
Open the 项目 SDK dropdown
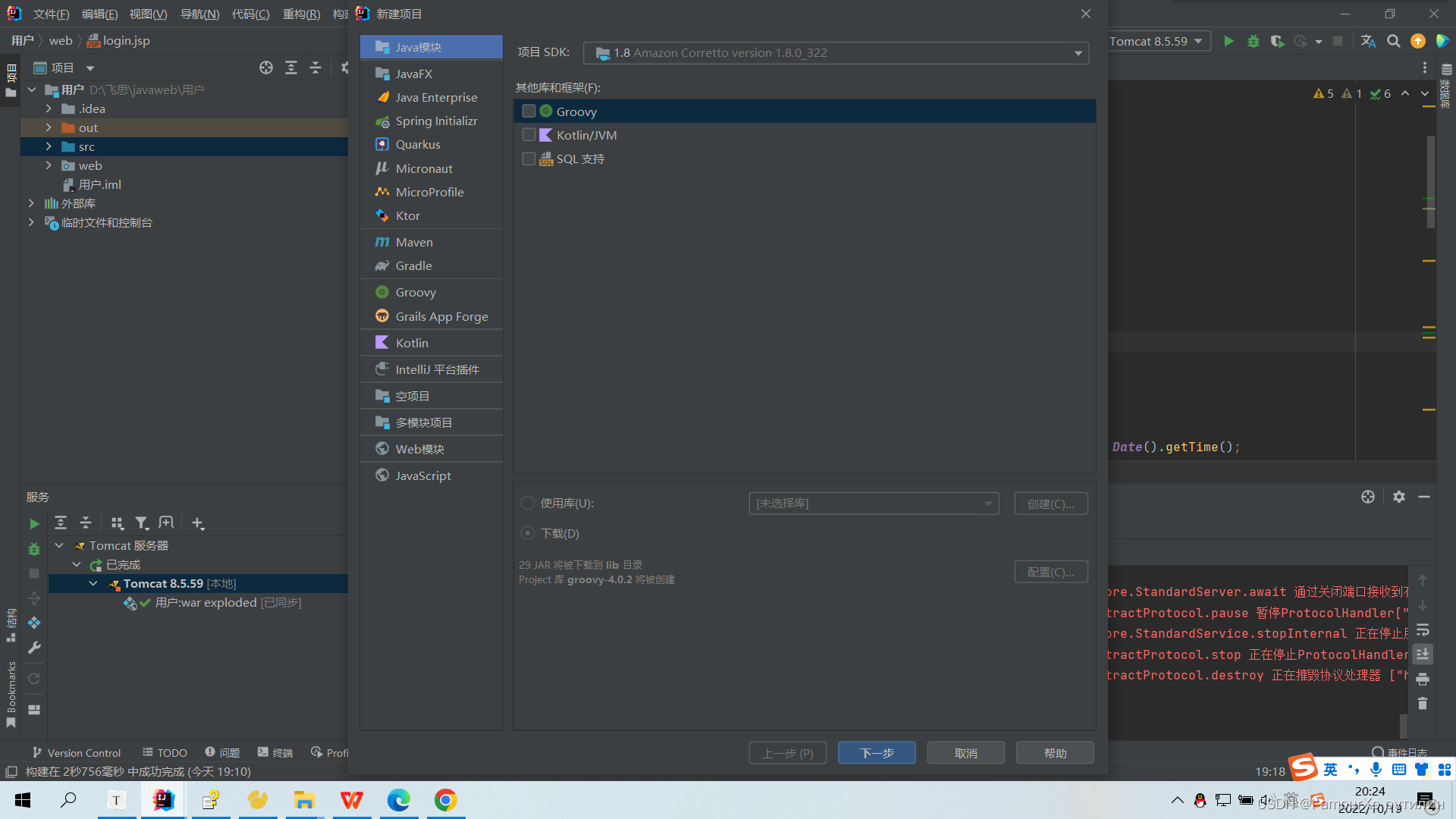(836, 53)
